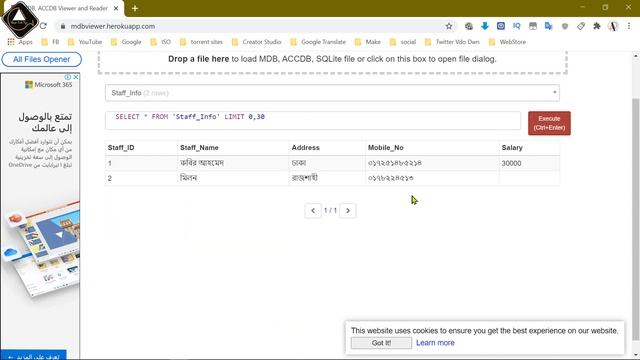Select the Staff_ID cell with value 2

click(141, 178)
